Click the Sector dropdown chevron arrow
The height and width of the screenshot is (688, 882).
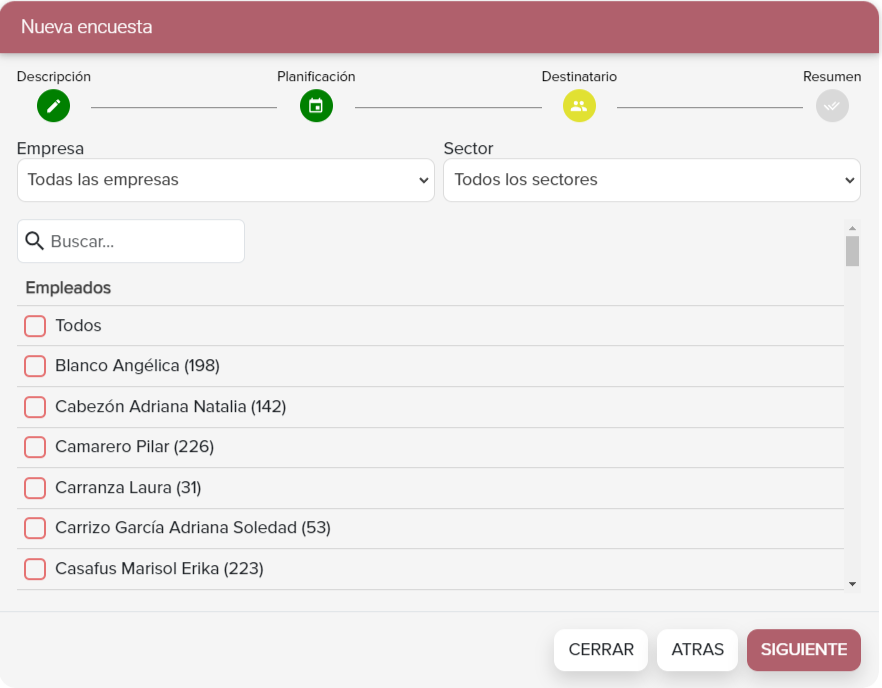coord(849,181)
